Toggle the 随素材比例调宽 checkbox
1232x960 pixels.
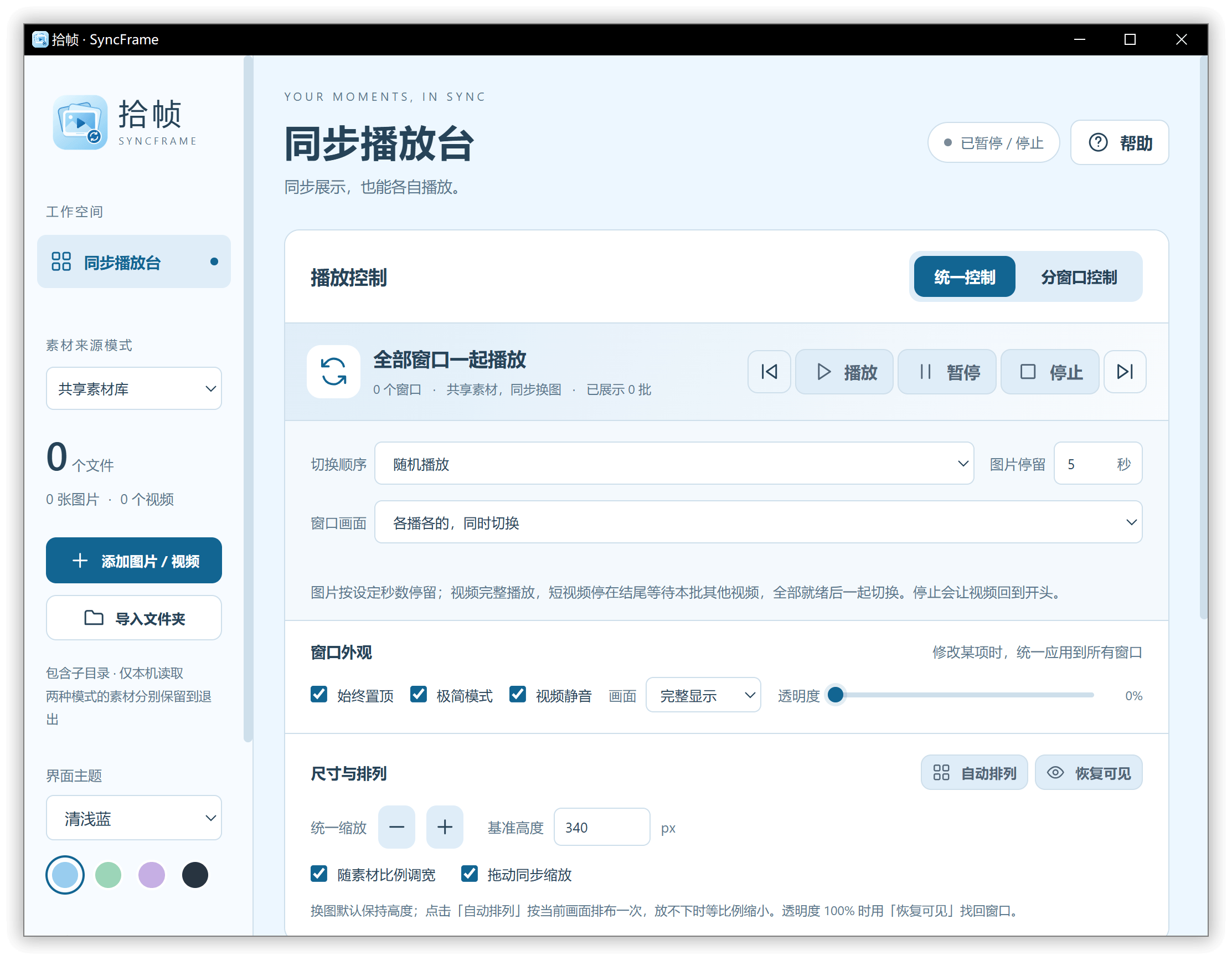(319, 874)
